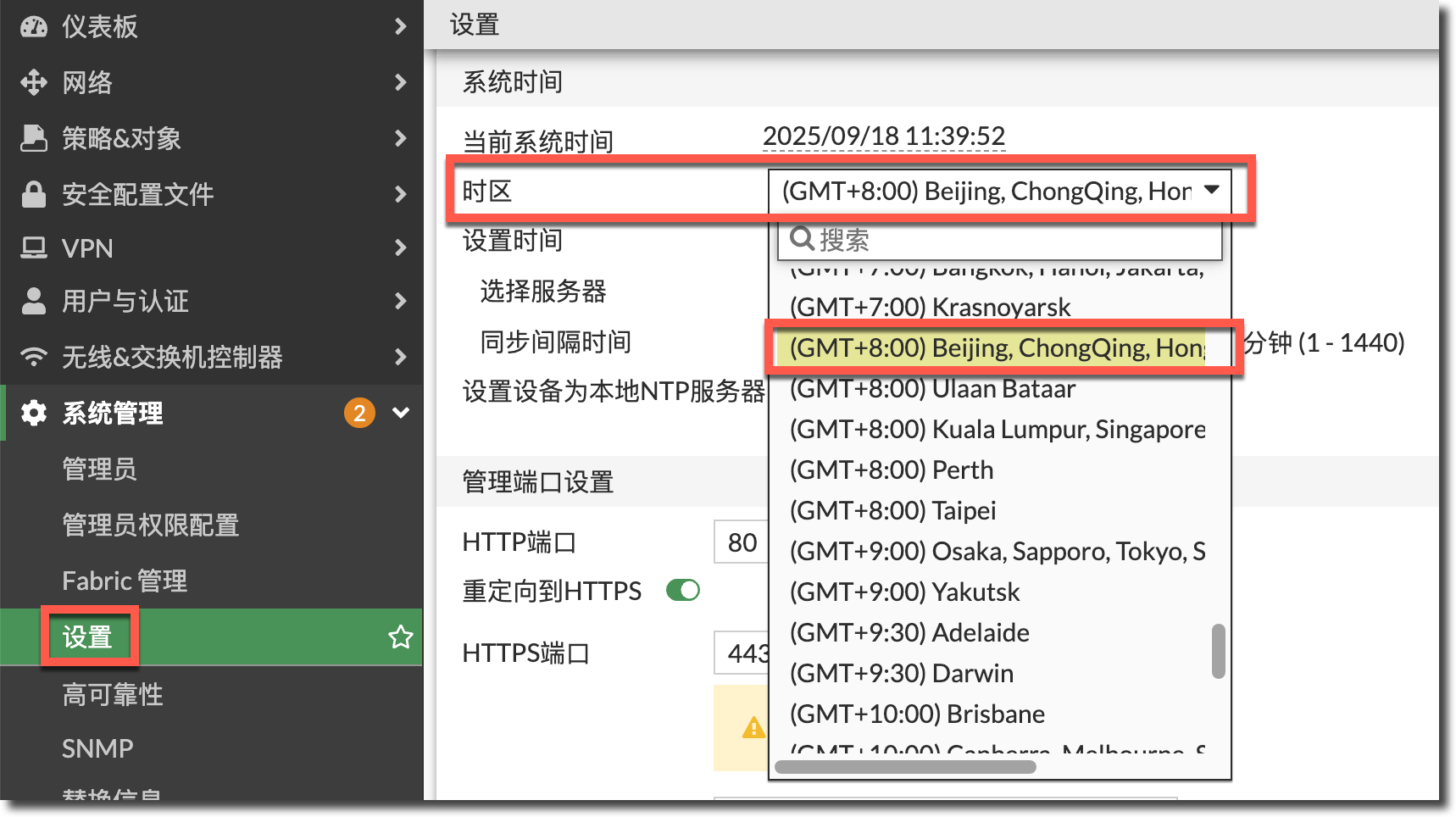Click the timezone list horizontal scrollbar
Viewport: 1456px width, 817px height.
(x=905, y=767)
